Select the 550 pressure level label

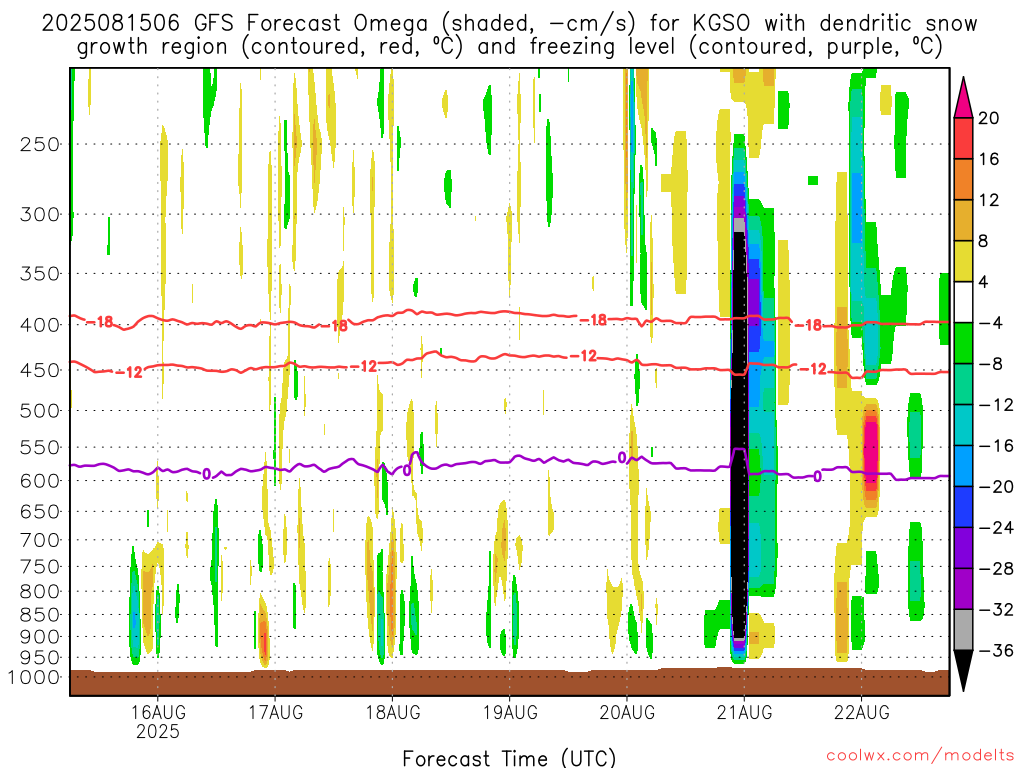coord(39,447)
